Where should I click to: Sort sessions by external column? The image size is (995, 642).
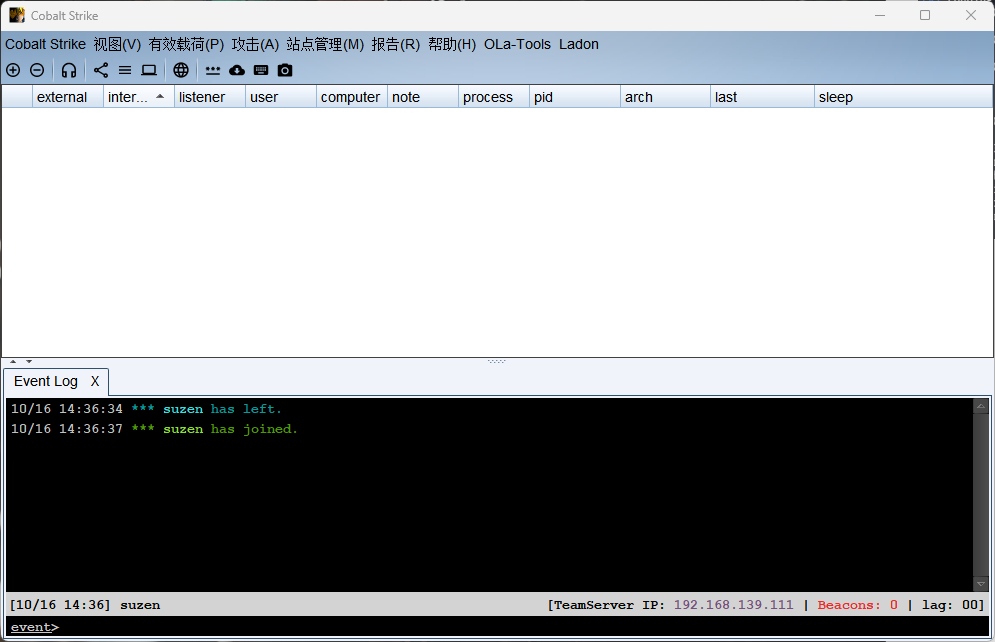[x=68, y=97]
